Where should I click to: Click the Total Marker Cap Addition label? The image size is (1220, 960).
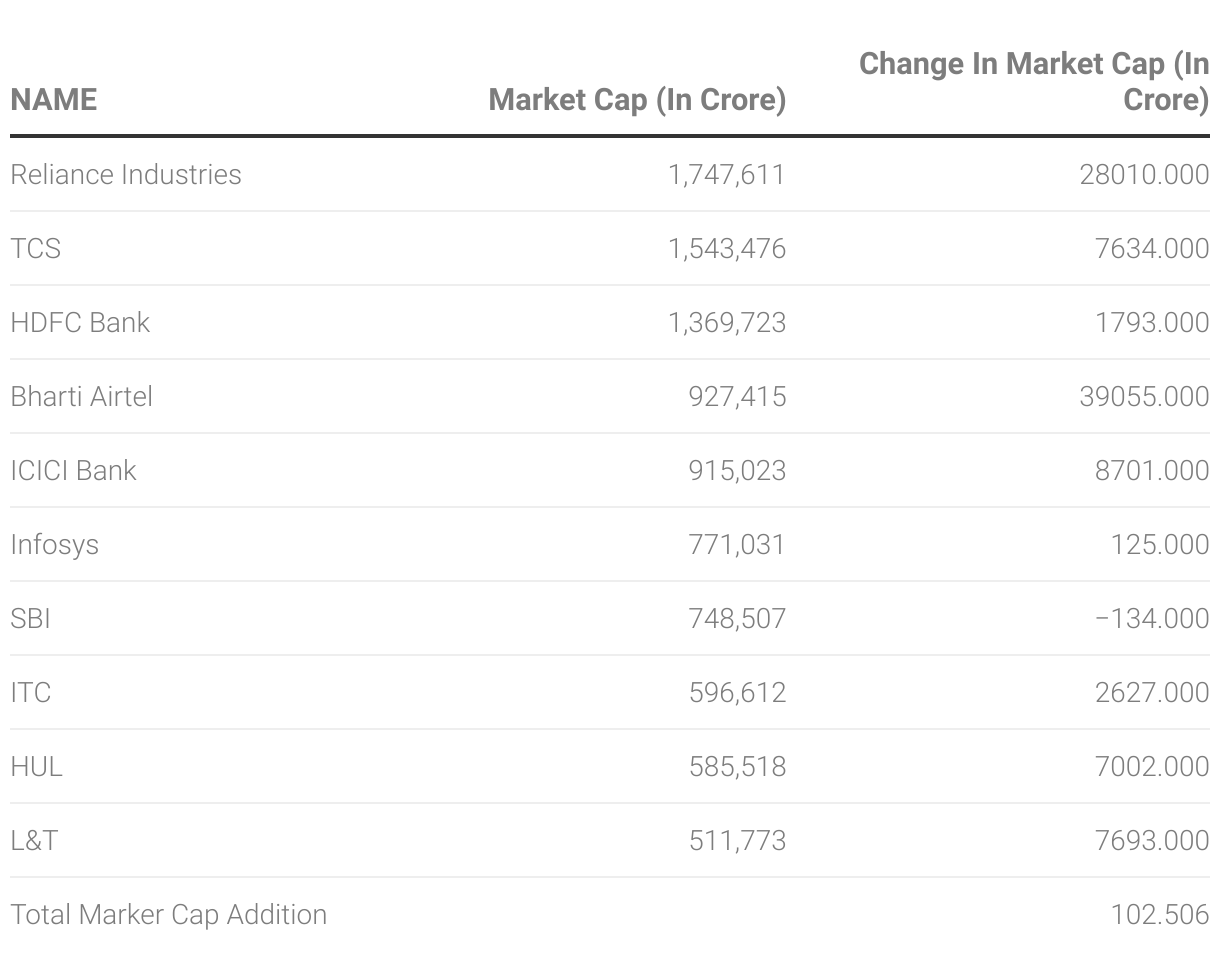tap(169, 914)
